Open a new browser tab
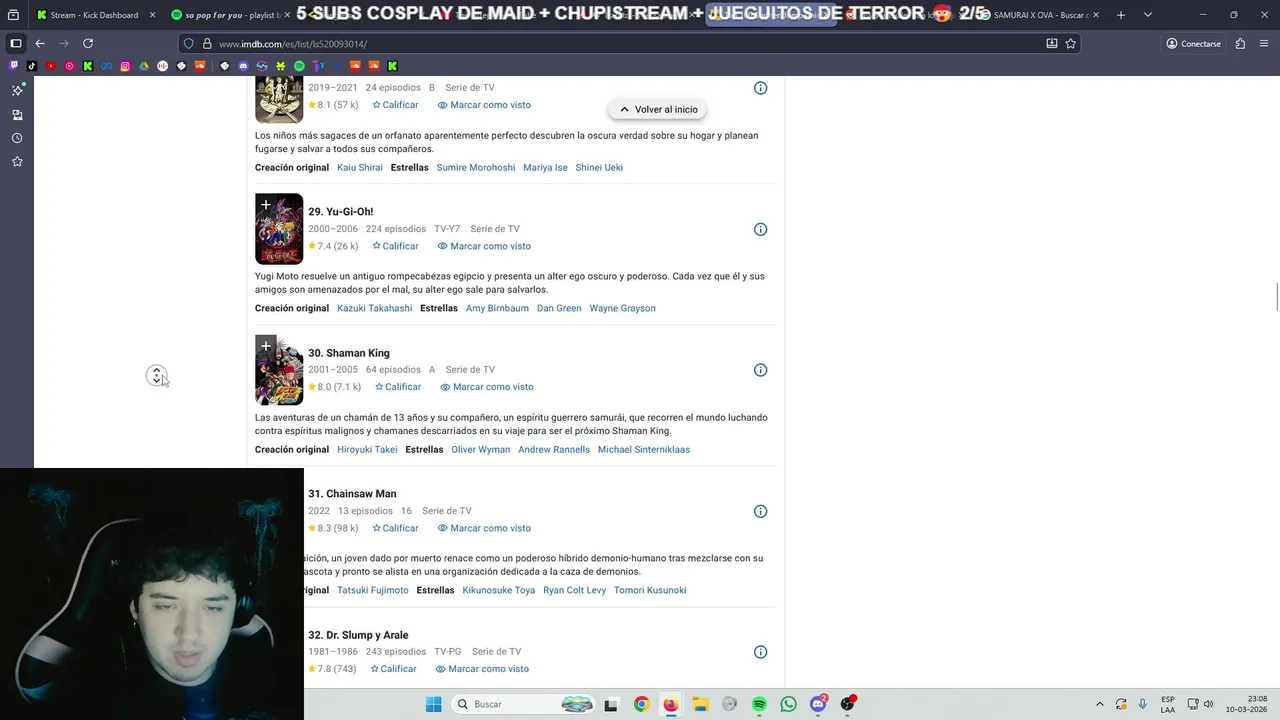The image size is (1280, 720). click(x=1120, y=15)
